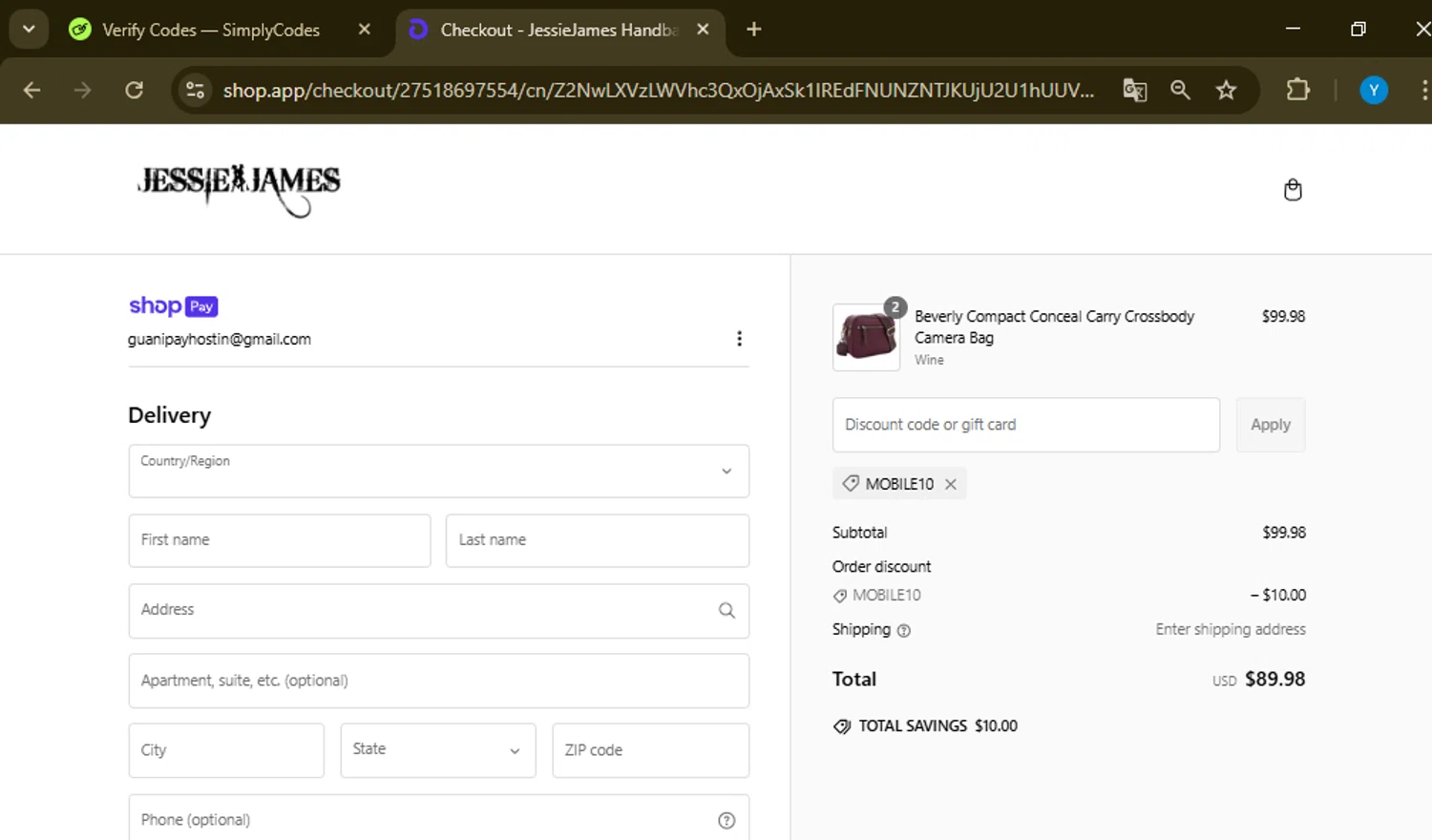Screen dimensions: 1432x840
Task: Click the address search magnifier icon
Action: tap(727, 611)
